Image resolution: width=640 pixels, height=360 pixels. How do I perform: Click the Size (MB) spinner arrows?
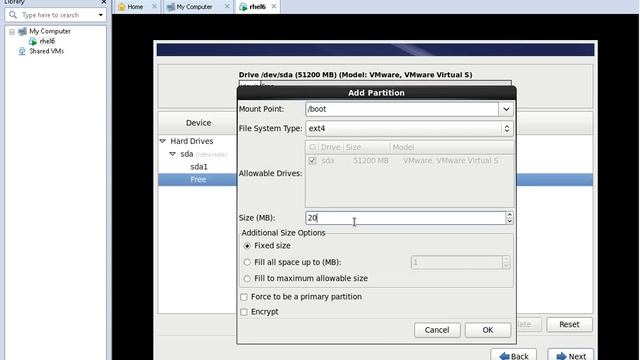click(x=509, y=218)
